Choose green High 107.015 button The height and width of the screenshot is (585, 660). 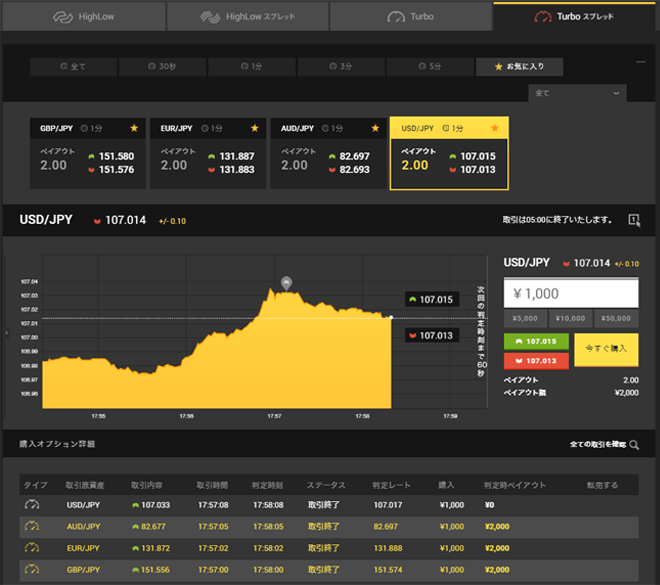(x=536, y=341)
